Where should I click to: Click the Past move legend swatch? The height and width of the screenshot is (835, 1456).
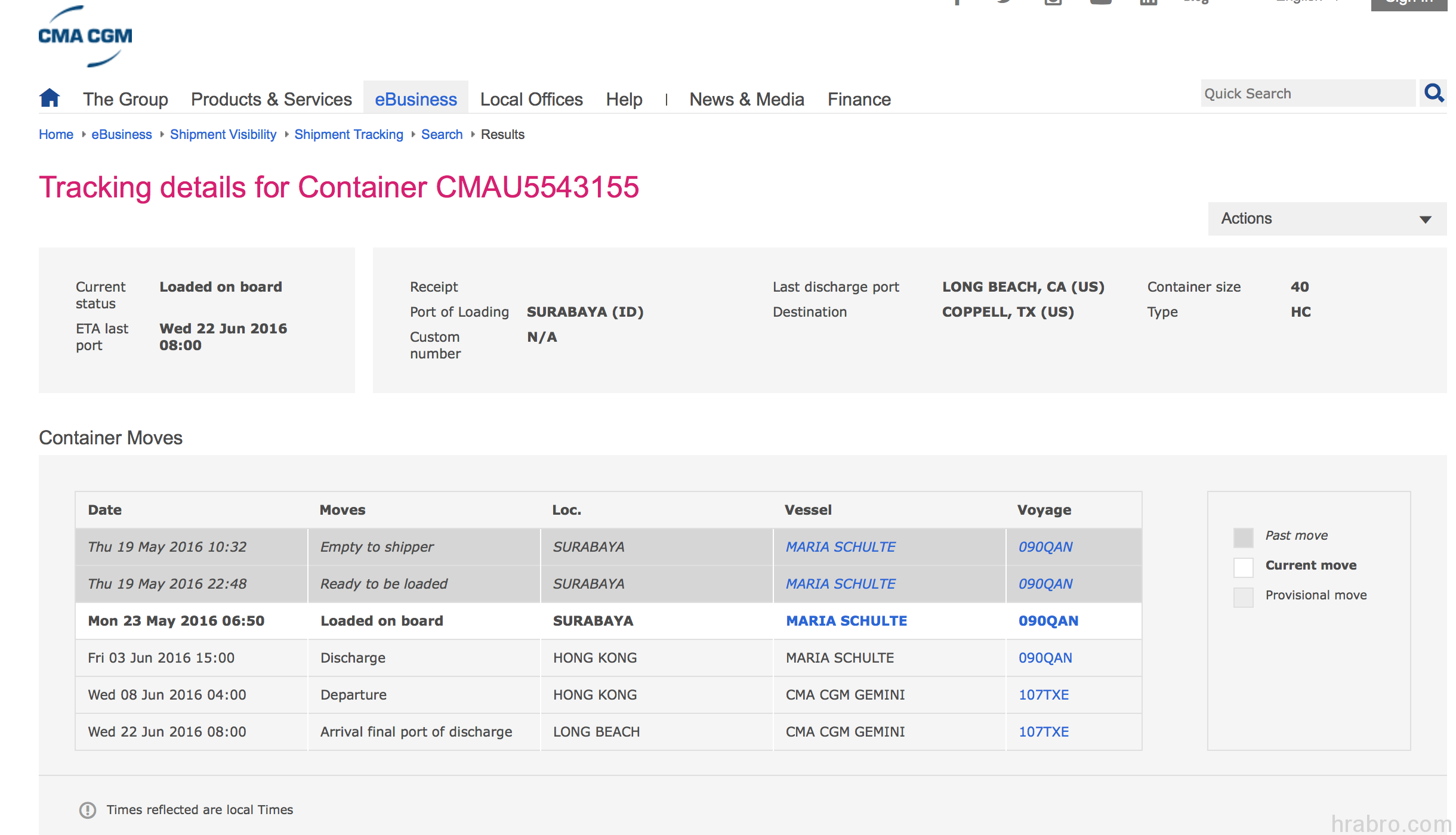(1243, 537)
